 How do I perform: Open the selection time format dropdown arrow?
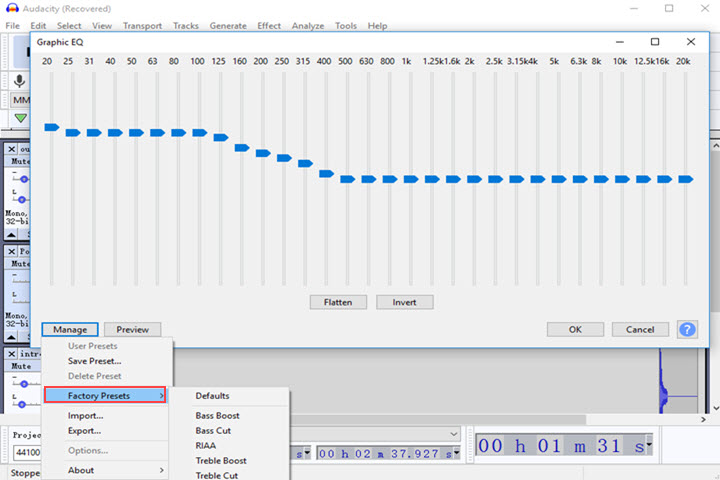(x=456, y=453)
